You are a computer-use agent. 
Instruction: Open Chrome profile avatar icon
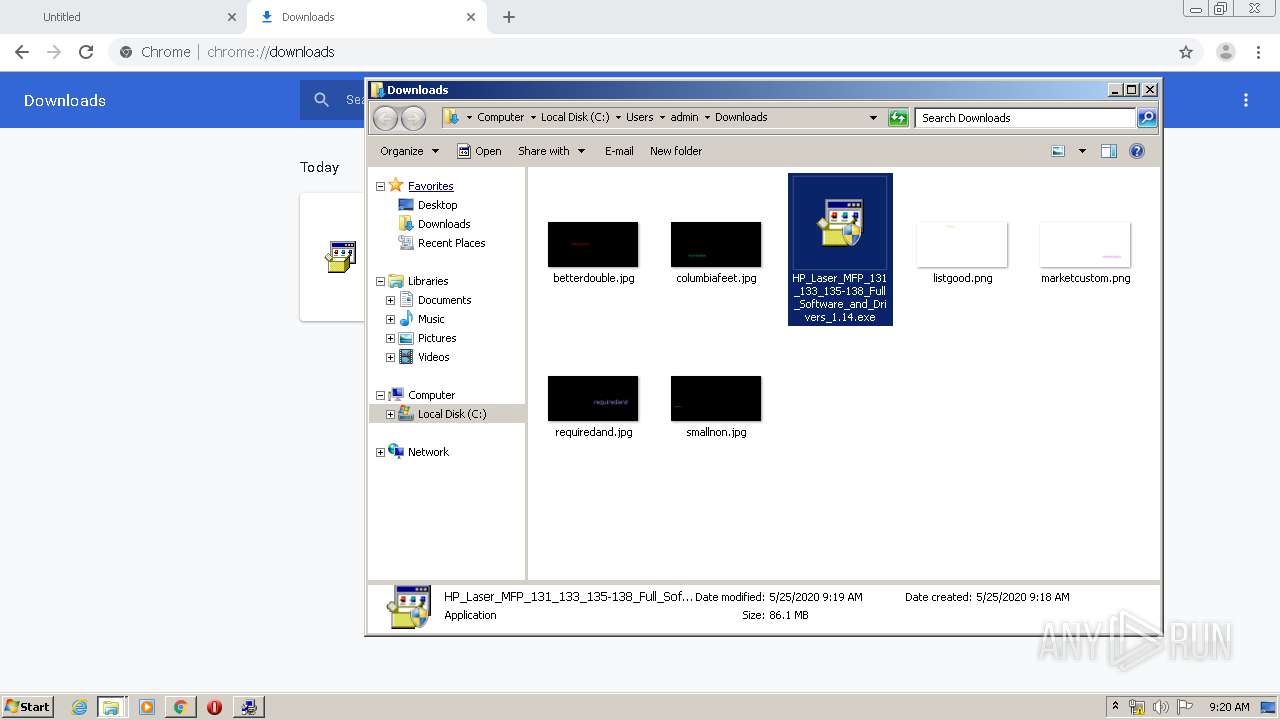pos(1225,52)
